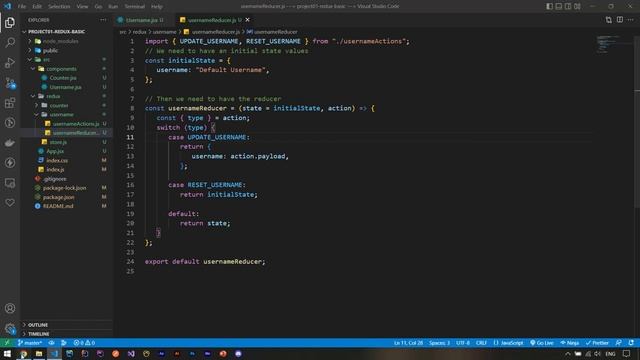The width and height of the screenshot is (640, 360).
Task: Collapse the components folder
Action: 61,69
